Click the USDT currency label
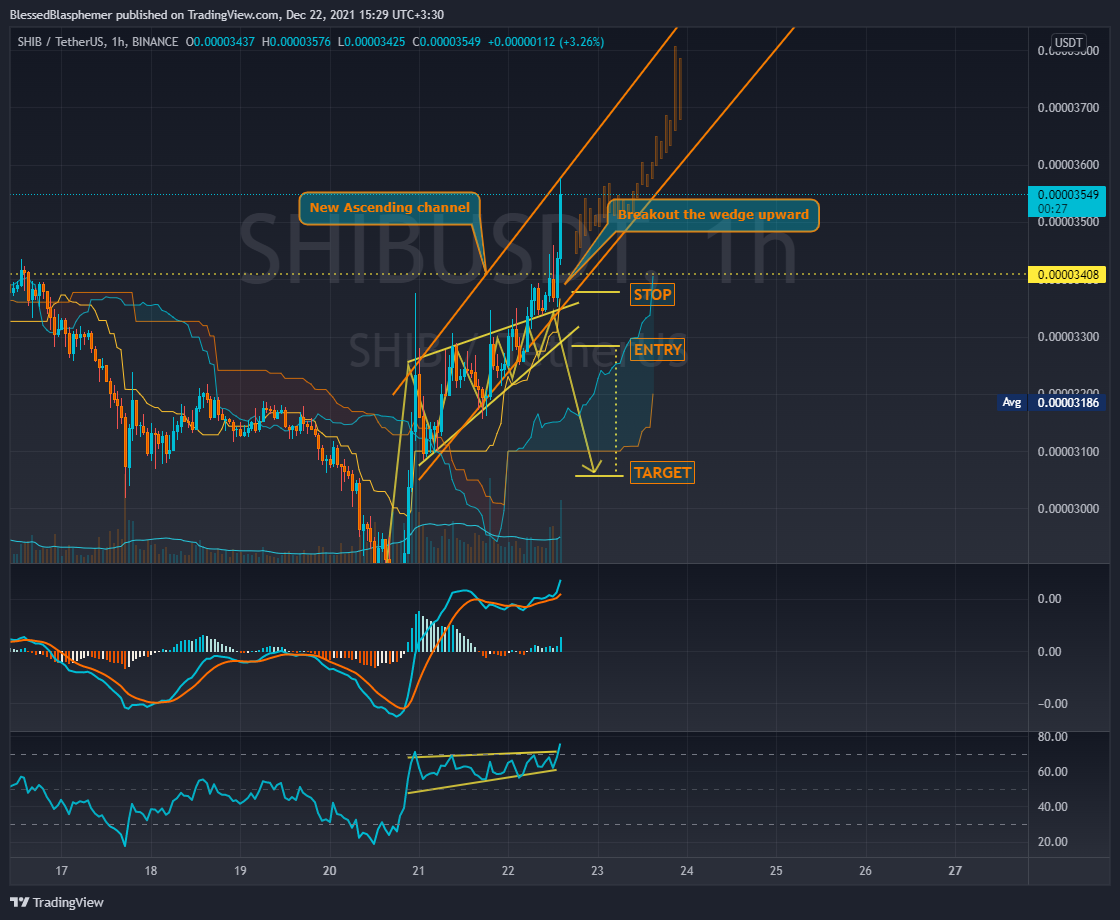This screenshot has height=920, width=1120. pos(1069,42)
